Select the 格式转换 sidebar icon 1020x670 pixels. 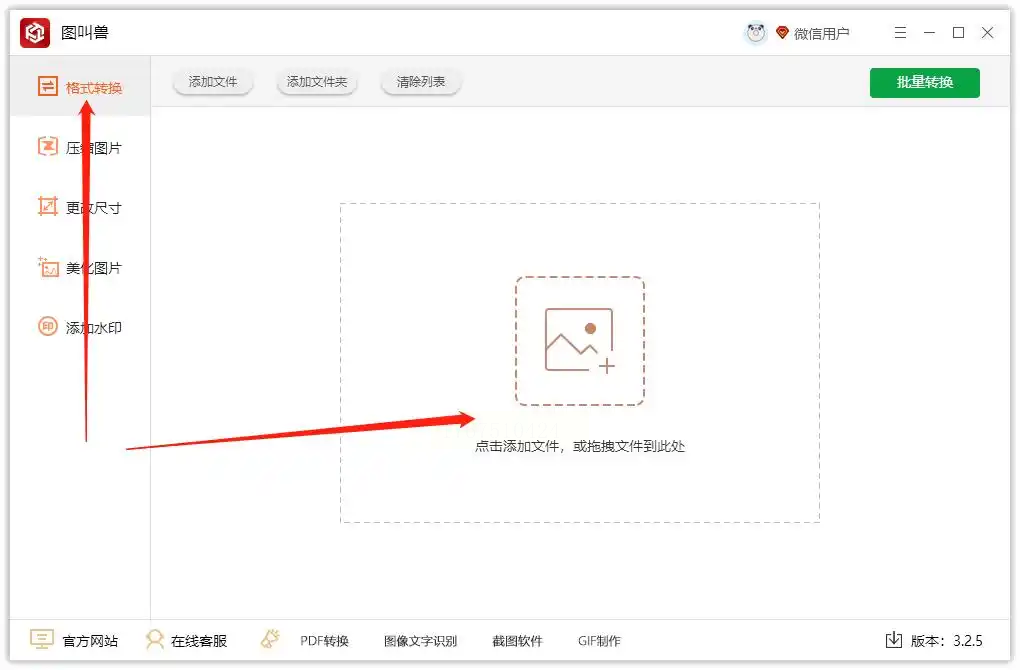[47, 86]
